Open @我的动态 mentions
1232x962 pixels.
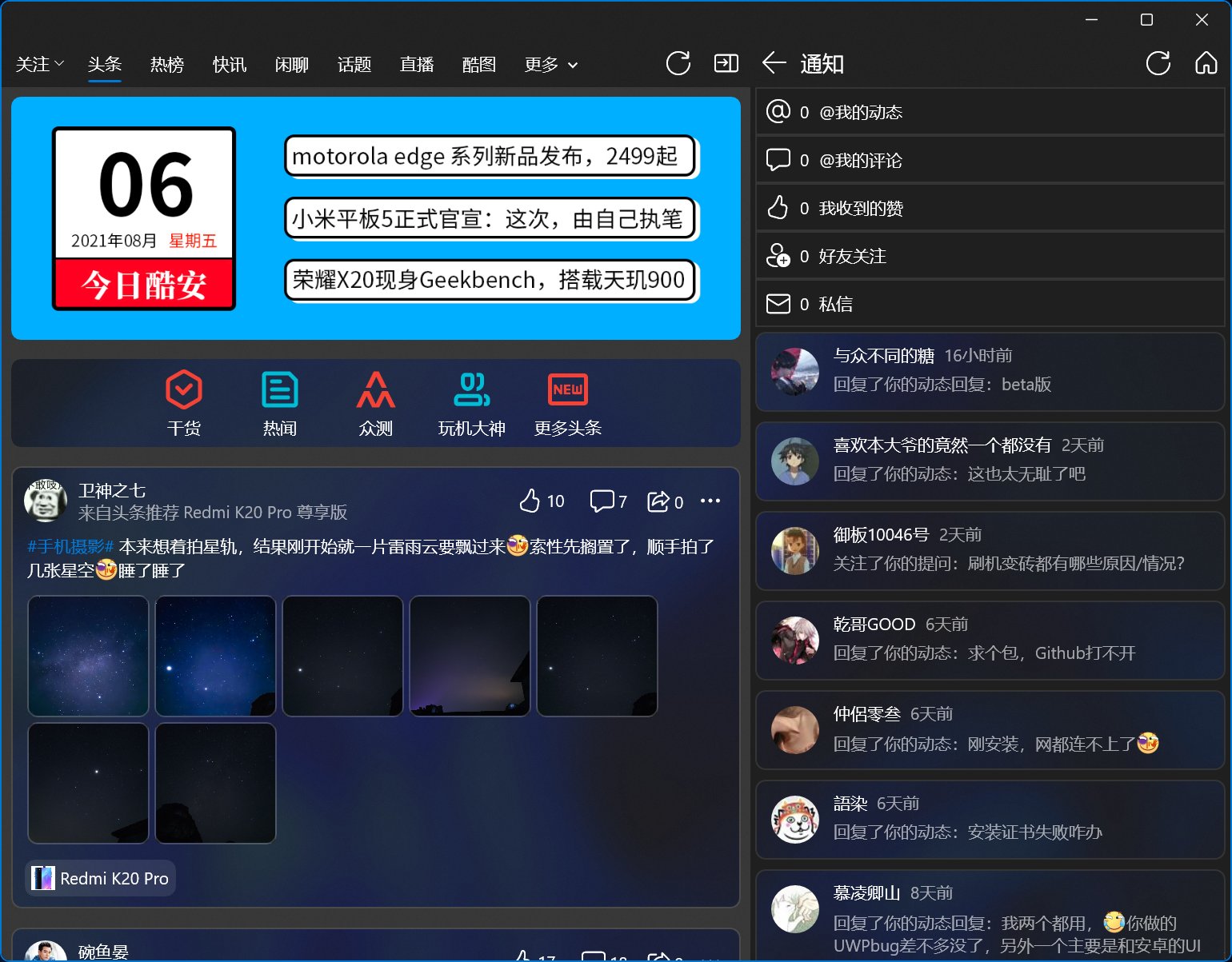(990, 112)
